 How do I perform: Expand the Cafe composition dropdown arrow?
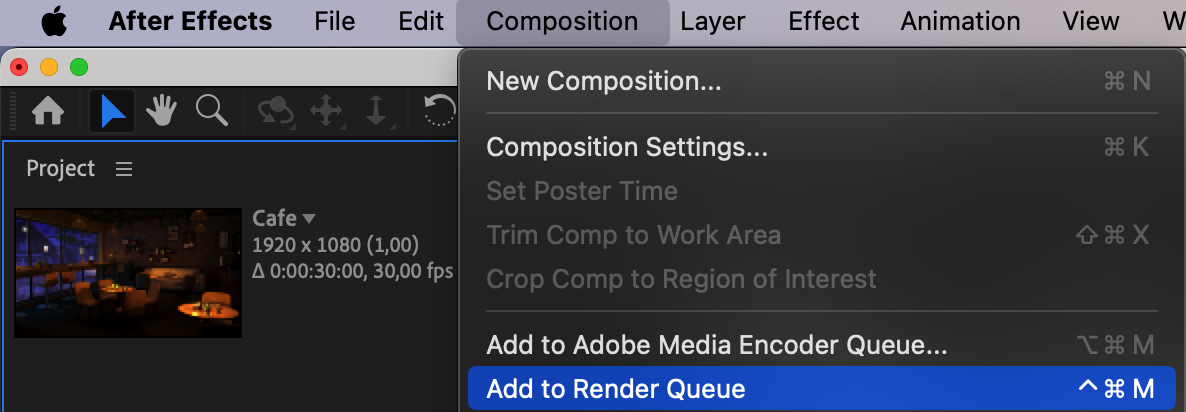[309, 218]
